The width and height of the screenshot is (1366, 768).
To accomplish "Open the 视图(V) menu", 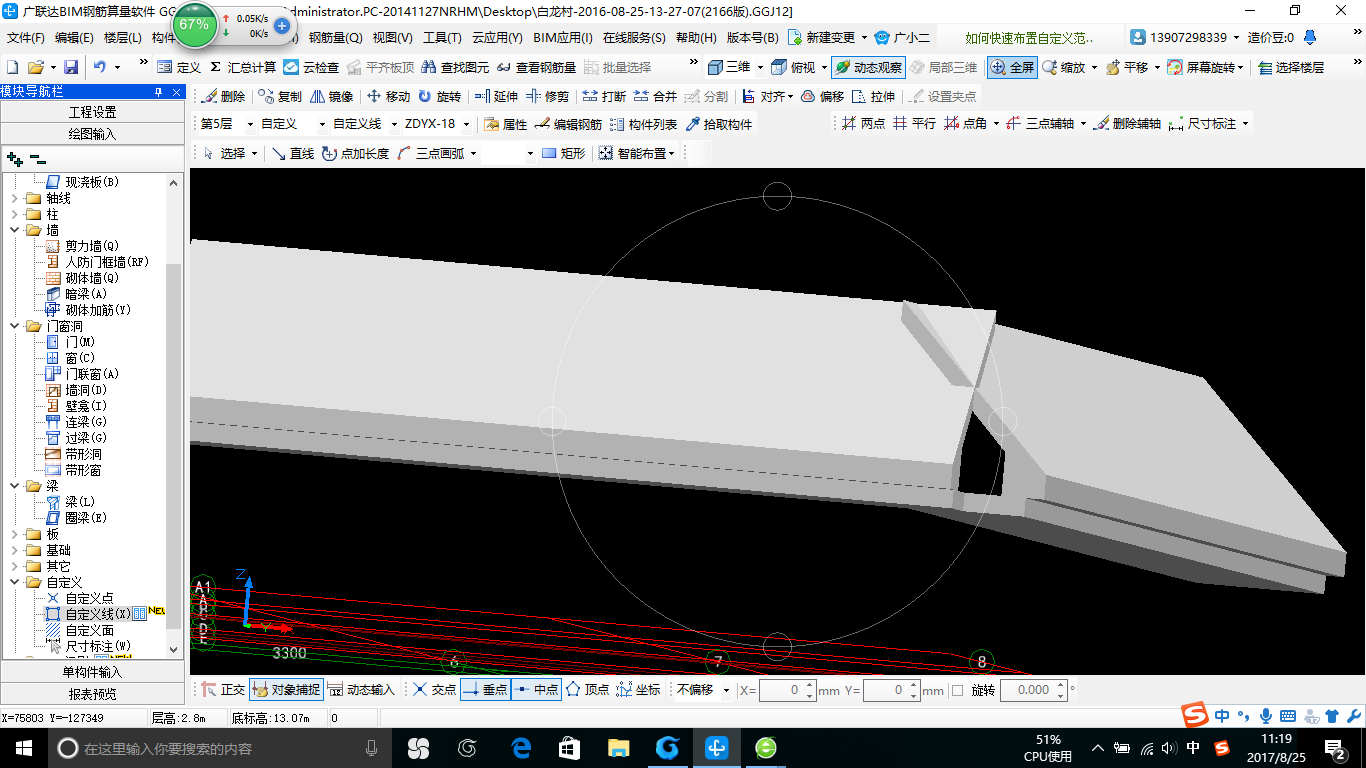I will [x=393, y=38].
